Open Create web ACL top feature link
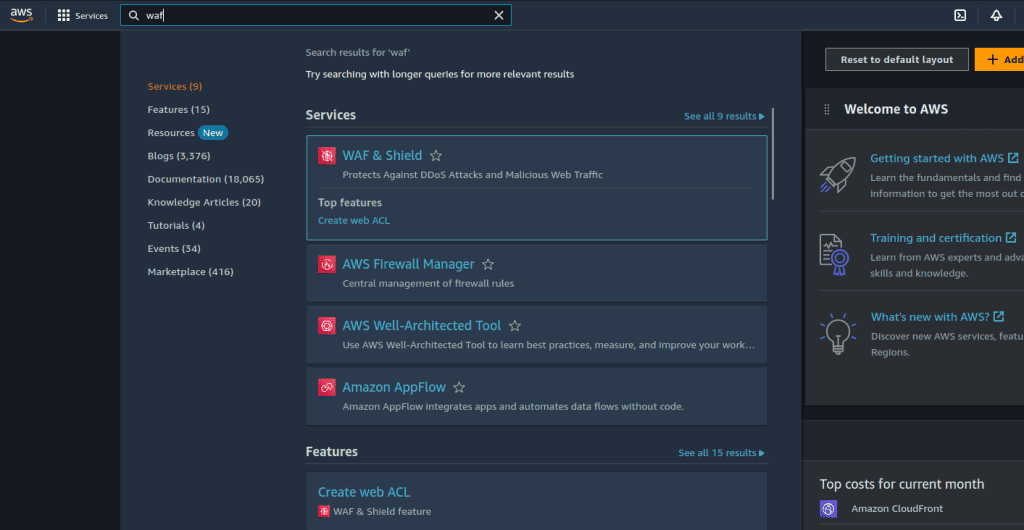This screenshot has width=1024, height=530. 353,221
